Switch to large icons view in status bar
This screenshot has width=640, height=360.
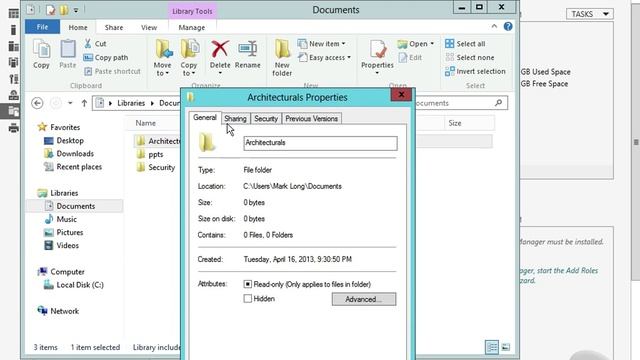click(505, 347)
